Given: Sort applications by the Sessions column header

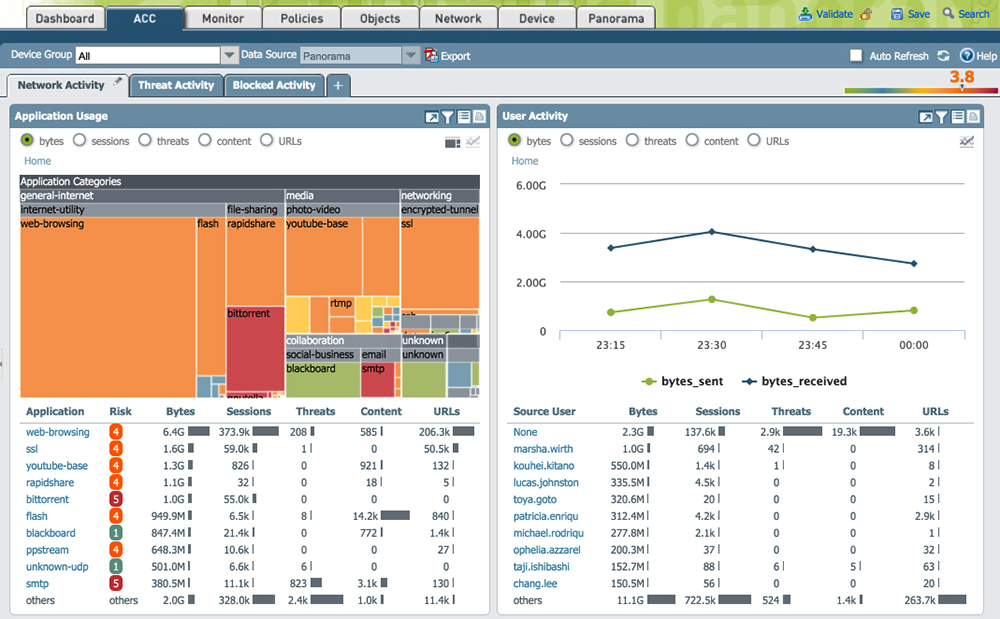Looking at the screenshot, I should [x=249, y=412].
